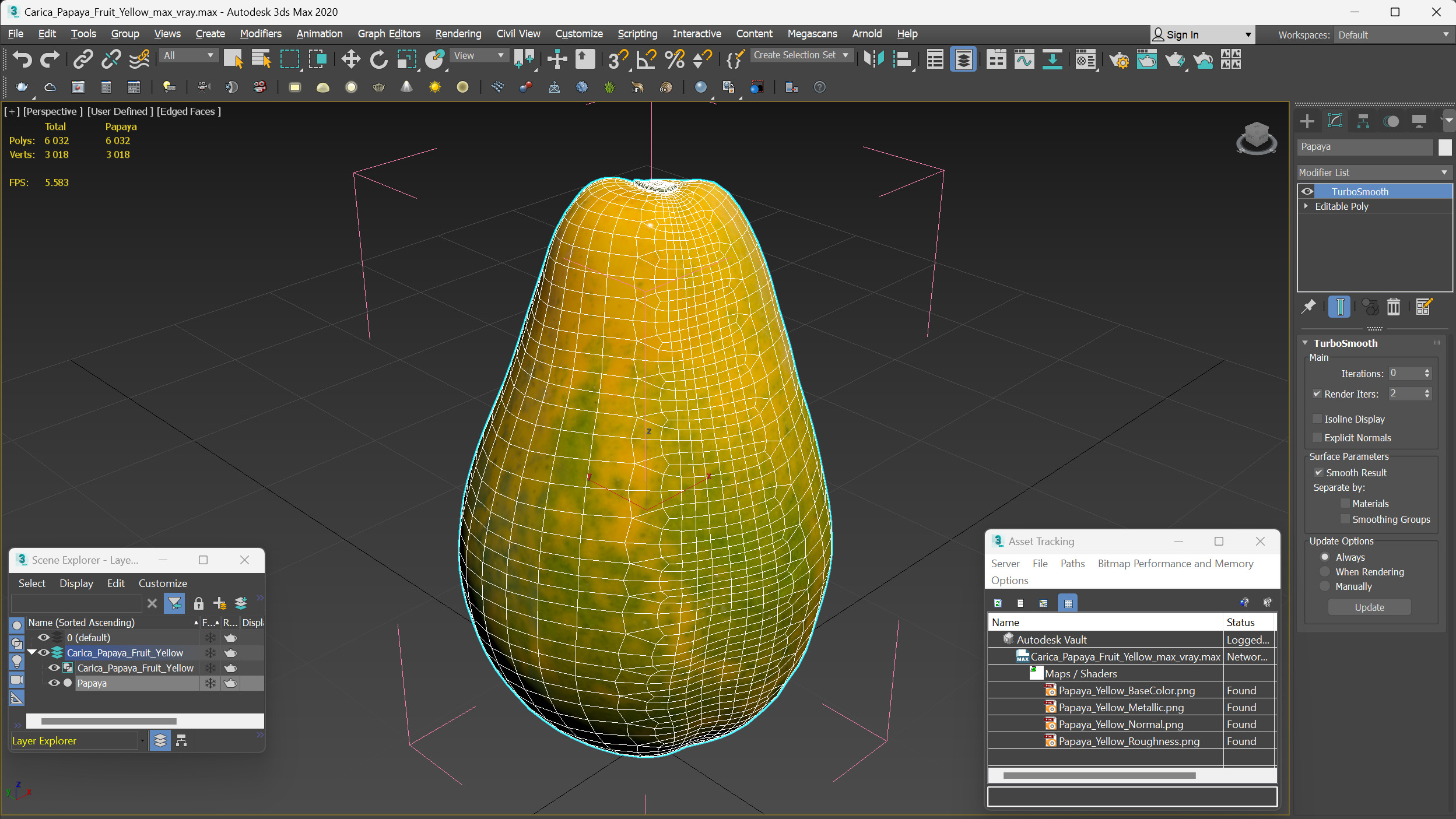
Task: Enable Separate by Materials checkbox
Action: [1345, 504]
